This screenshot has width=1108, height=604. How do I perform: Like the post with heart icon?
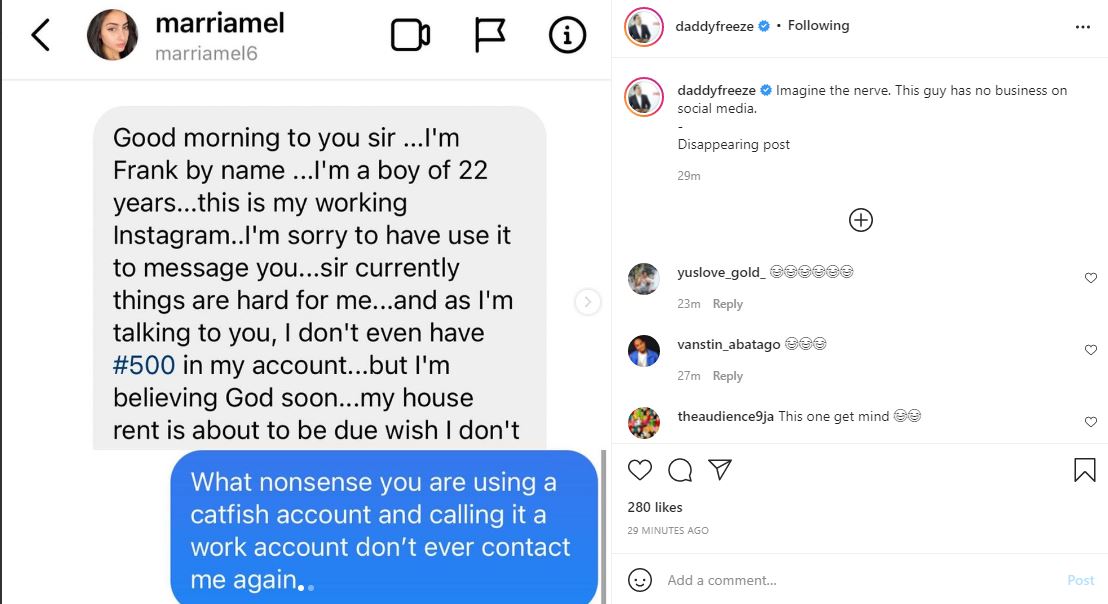tap(640, 470)
